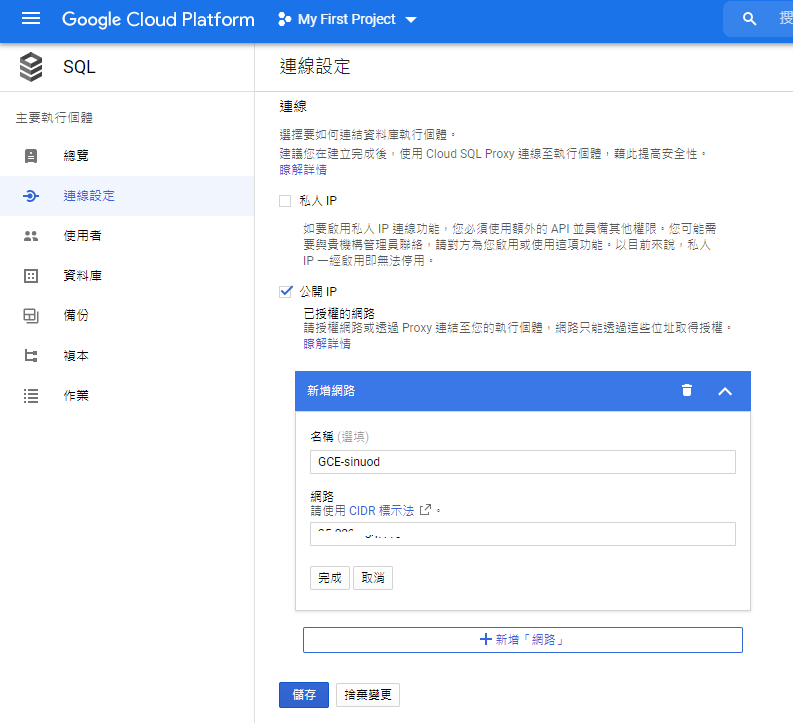
Task: Select 作業 in the sidebar
Action: (76, 396)
